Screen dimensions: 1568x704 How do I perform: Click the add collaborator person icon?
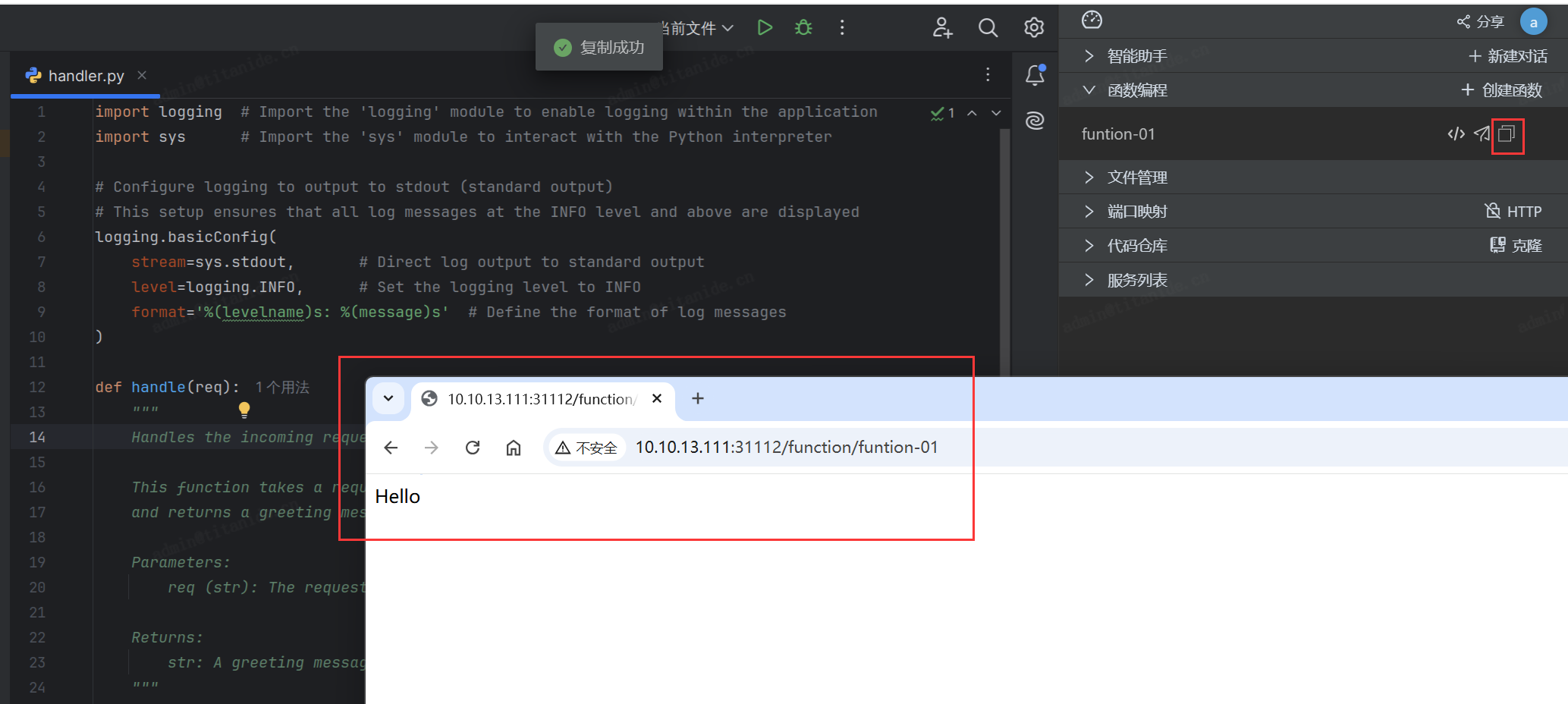point(942,28)
